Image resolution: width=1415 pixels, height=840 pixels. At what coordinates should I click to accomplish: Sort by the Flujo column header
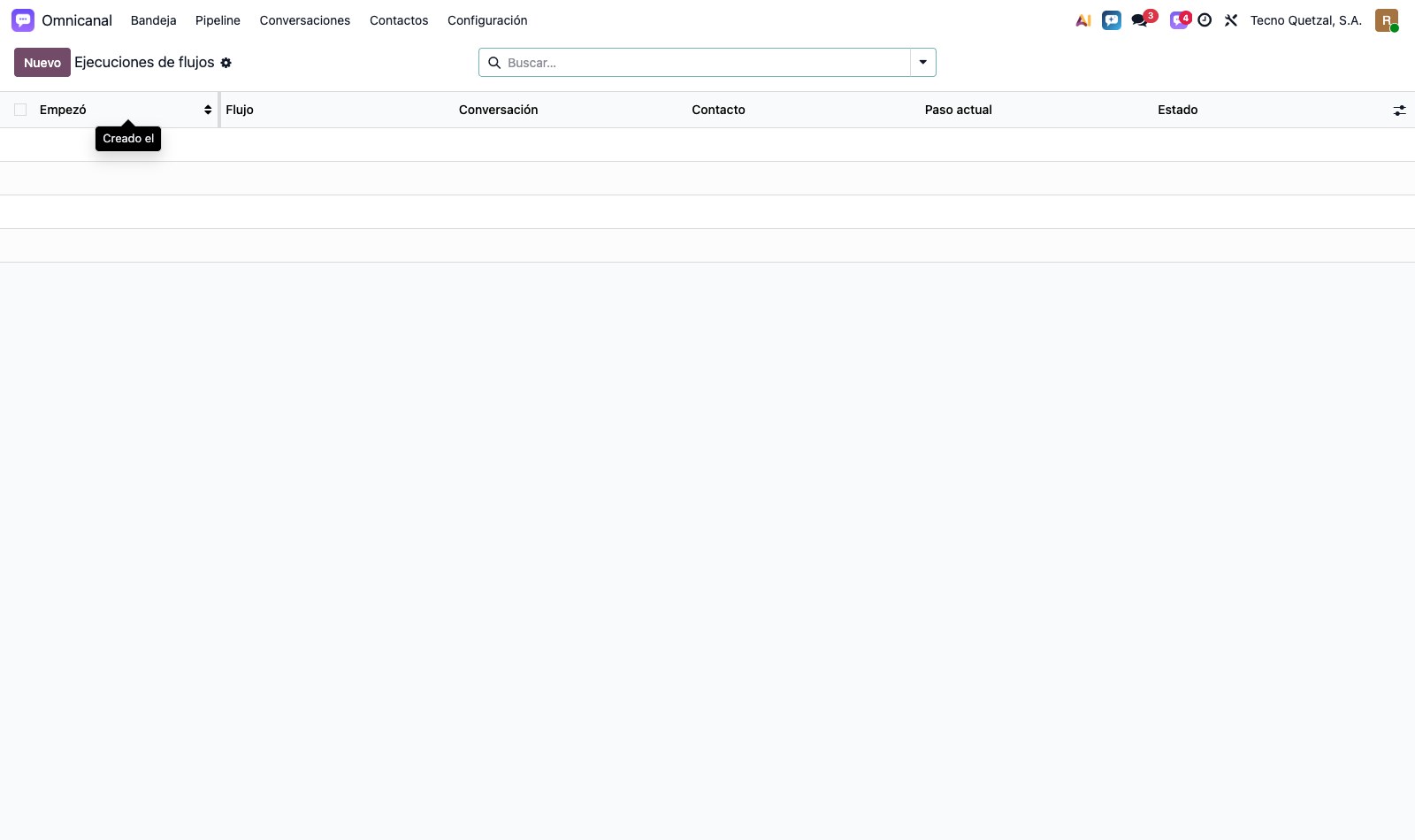pyautogui.click(x=240, y=110)
